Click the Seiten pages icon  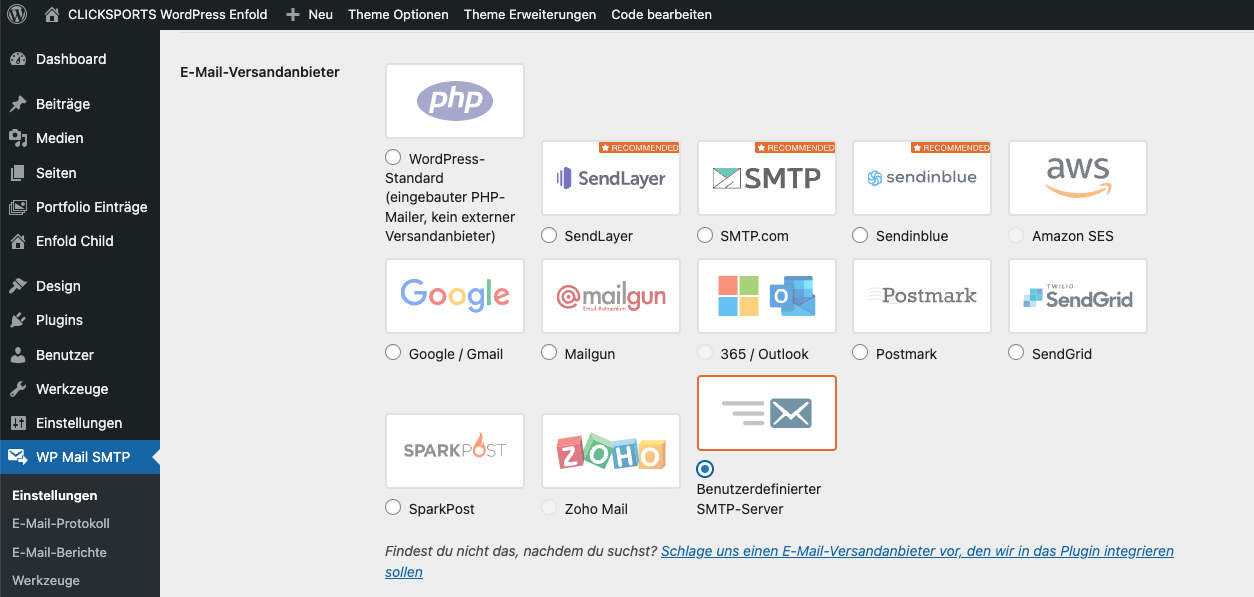(18, 173)
